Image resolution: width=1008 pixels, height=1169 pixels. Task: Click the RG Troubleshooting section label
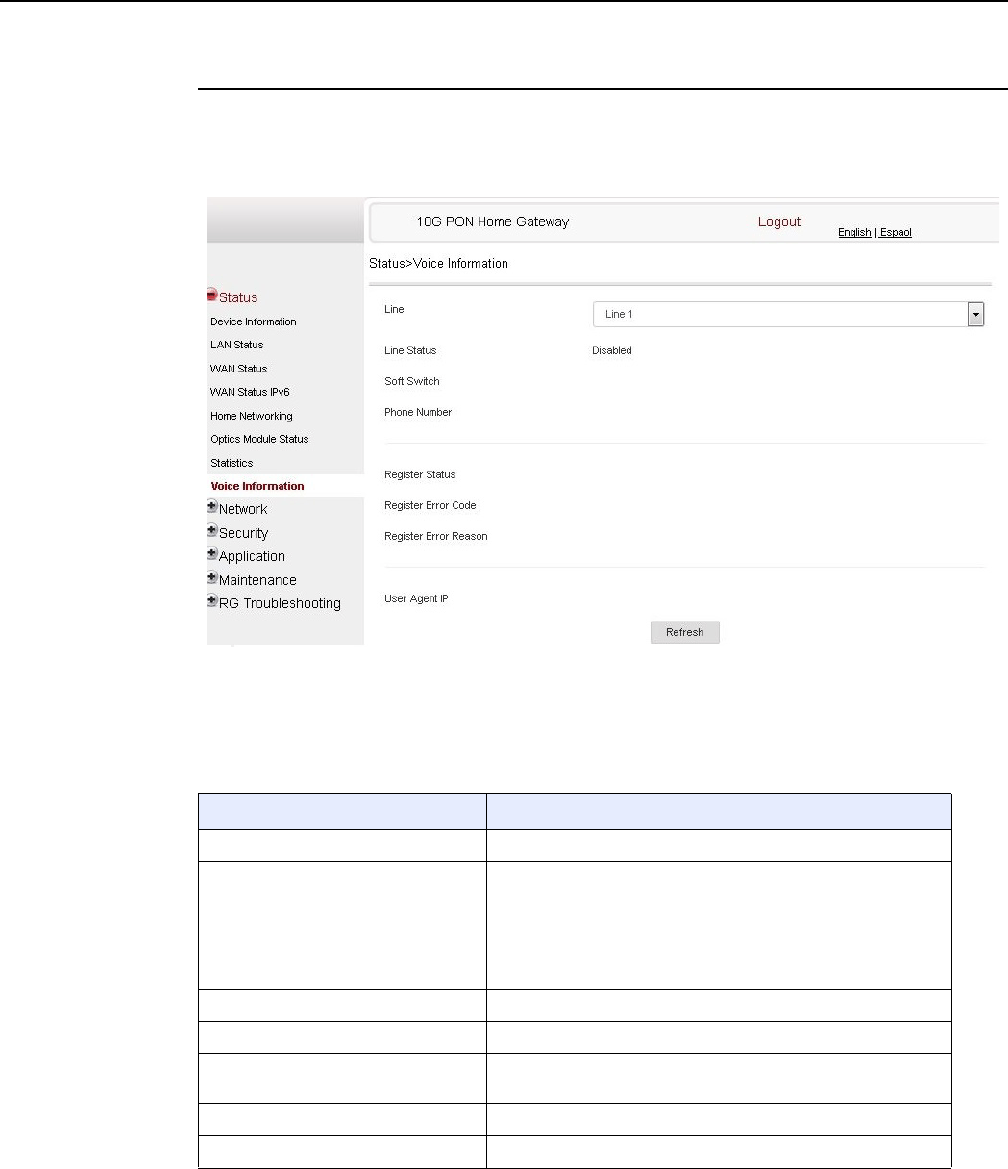point(280,603)
